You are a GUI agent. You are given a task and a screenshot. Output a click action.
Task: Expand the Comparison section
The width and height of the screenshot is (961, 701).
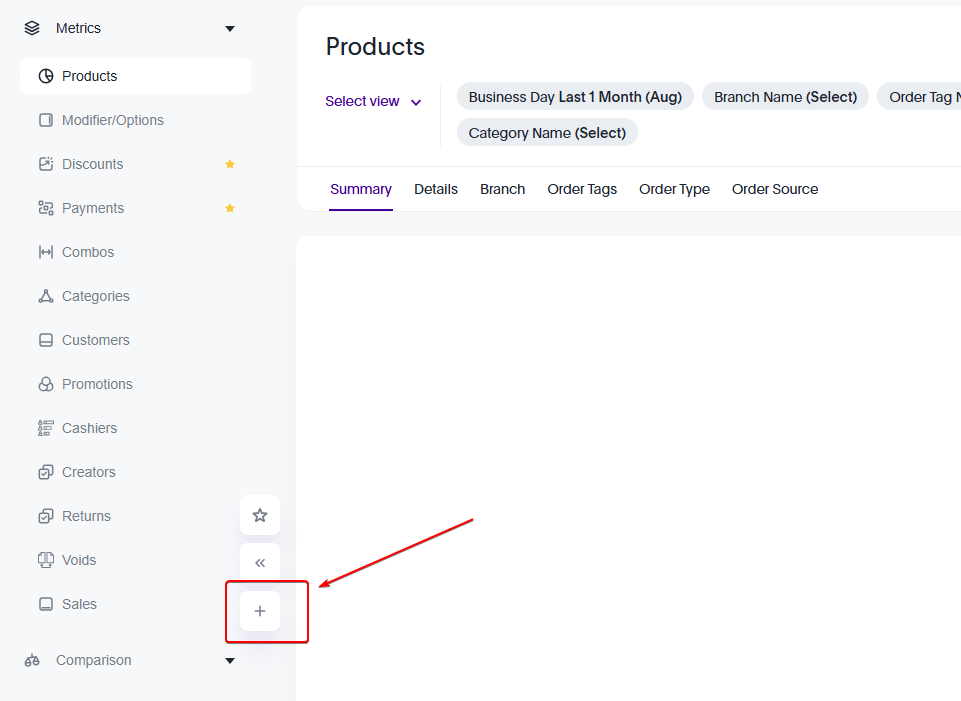229,660
